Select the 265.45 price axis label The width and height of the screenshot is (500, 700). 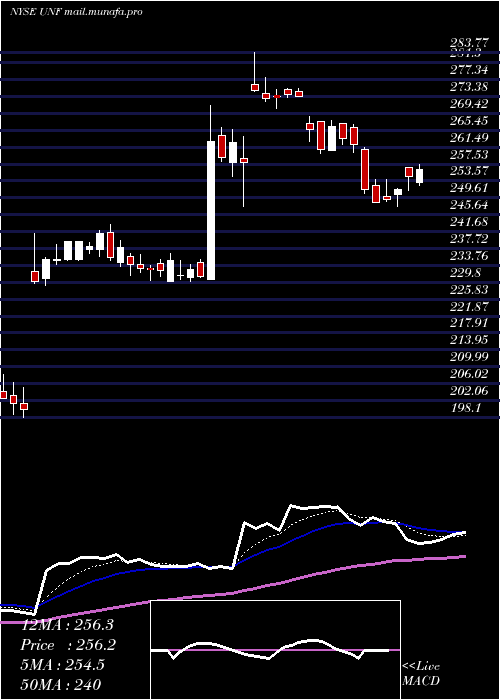pyautogui.click(x=469, y=121)
